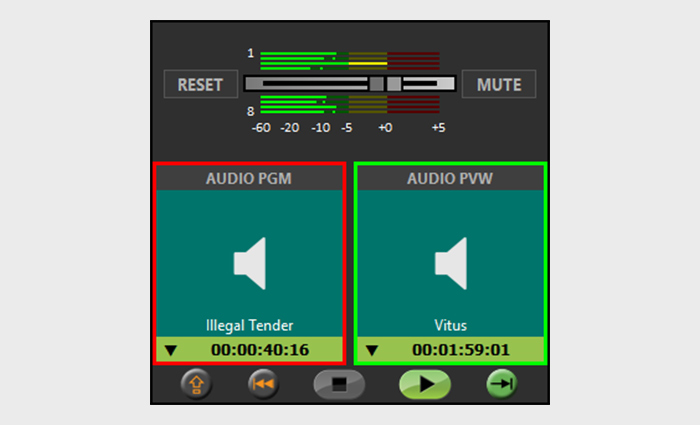Select the AUDIO PGM panel header
The width and height of the screenshot is (700, 425).
pyautogui.click(x=249, y=178)
